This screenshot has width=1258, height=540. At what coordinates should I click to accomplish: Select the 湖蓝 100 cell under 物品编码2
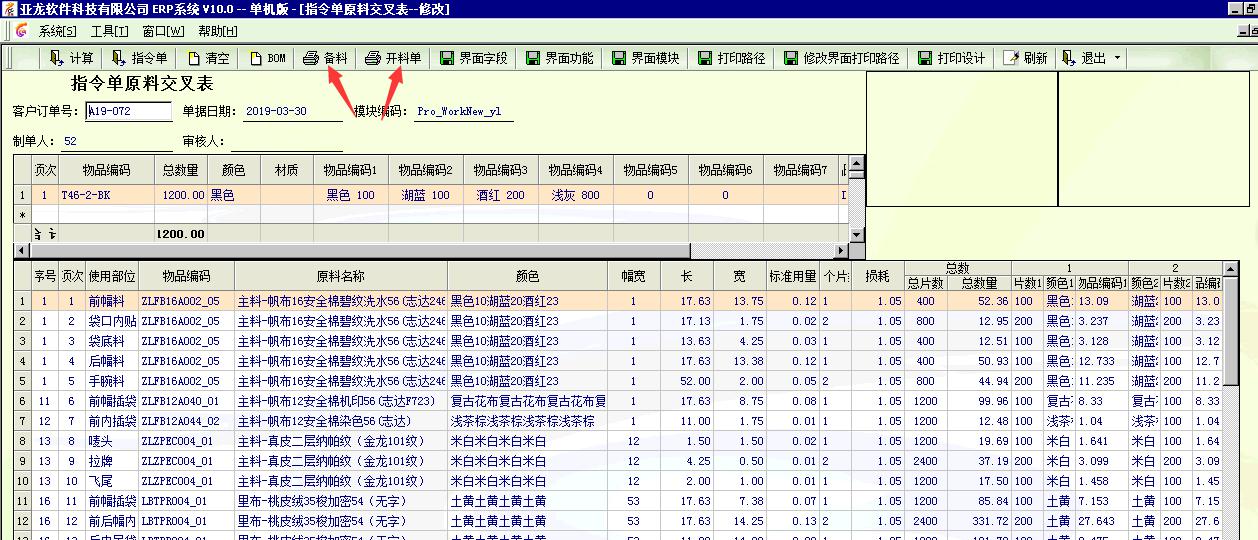[x=426, y=196]
